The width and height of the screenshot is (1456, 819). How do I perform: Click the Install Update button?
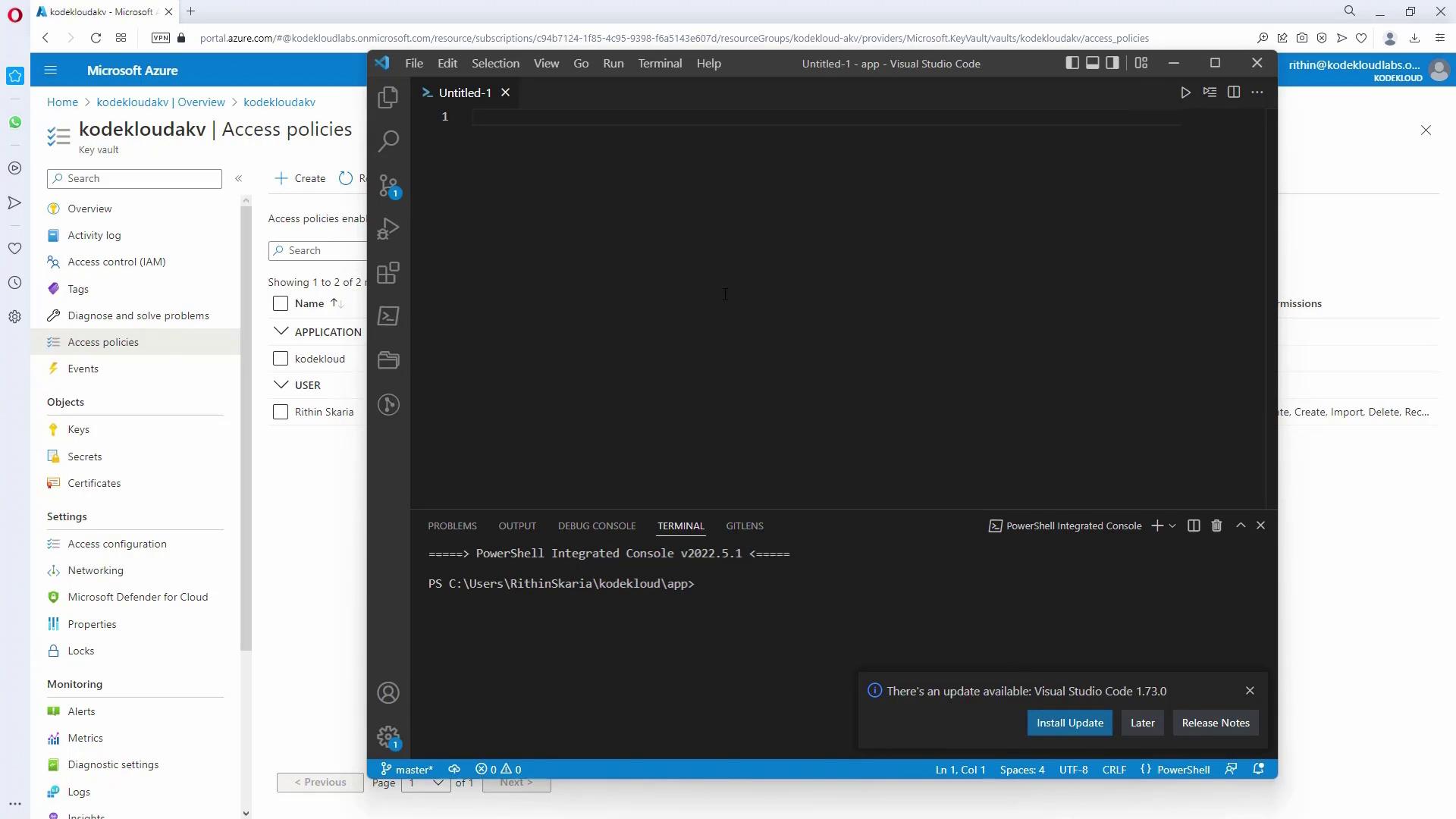(1069, 723)
